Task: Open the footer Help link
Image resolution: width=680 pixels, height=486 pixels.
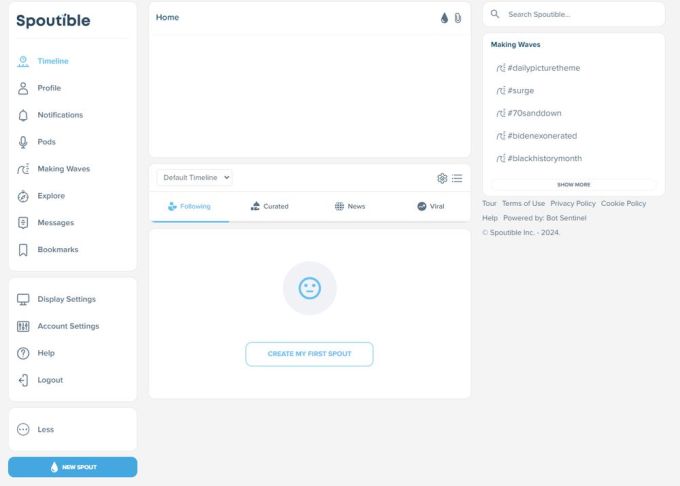Action: [490, 218]
